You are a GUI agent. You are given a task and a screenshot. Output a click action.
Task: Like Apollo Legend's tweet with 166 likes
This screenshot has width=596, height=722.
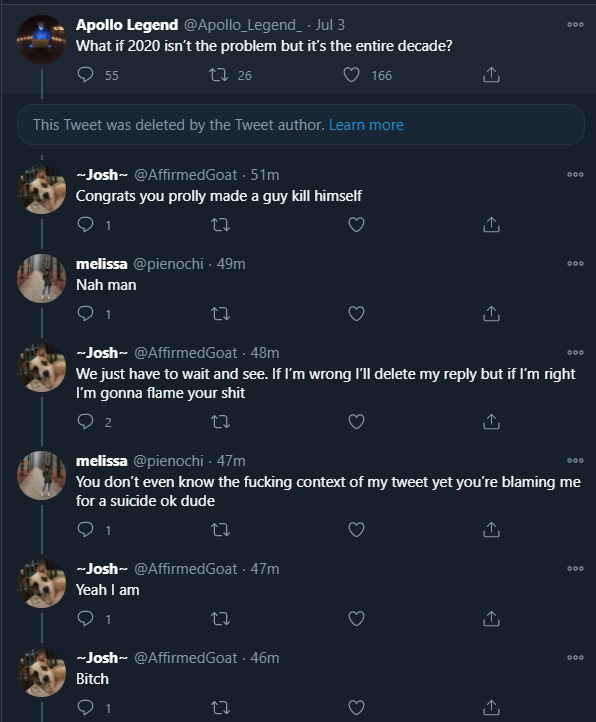pos(351,75)
